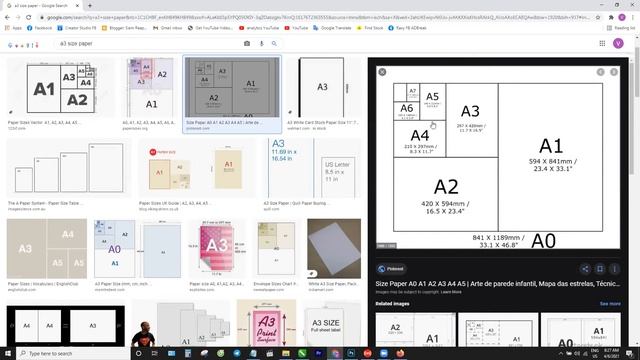This screenshot has height=360, width=640.
Task: Open the analytics YouTube bookmark
Action: pos(259,28)
